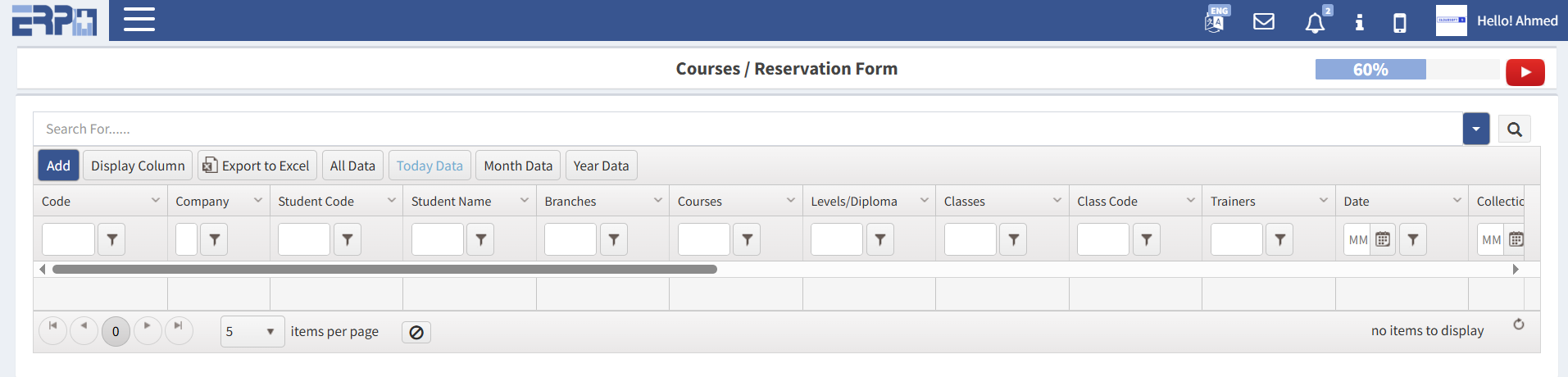Click the mobile phone icon
The width and height of the screenshot is (1568, 377).
1400,22
